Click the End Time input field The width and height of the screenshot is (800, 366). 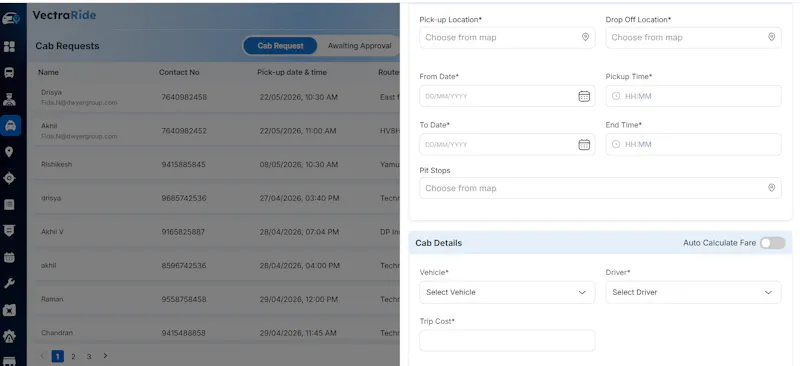(x=693, y=144)
